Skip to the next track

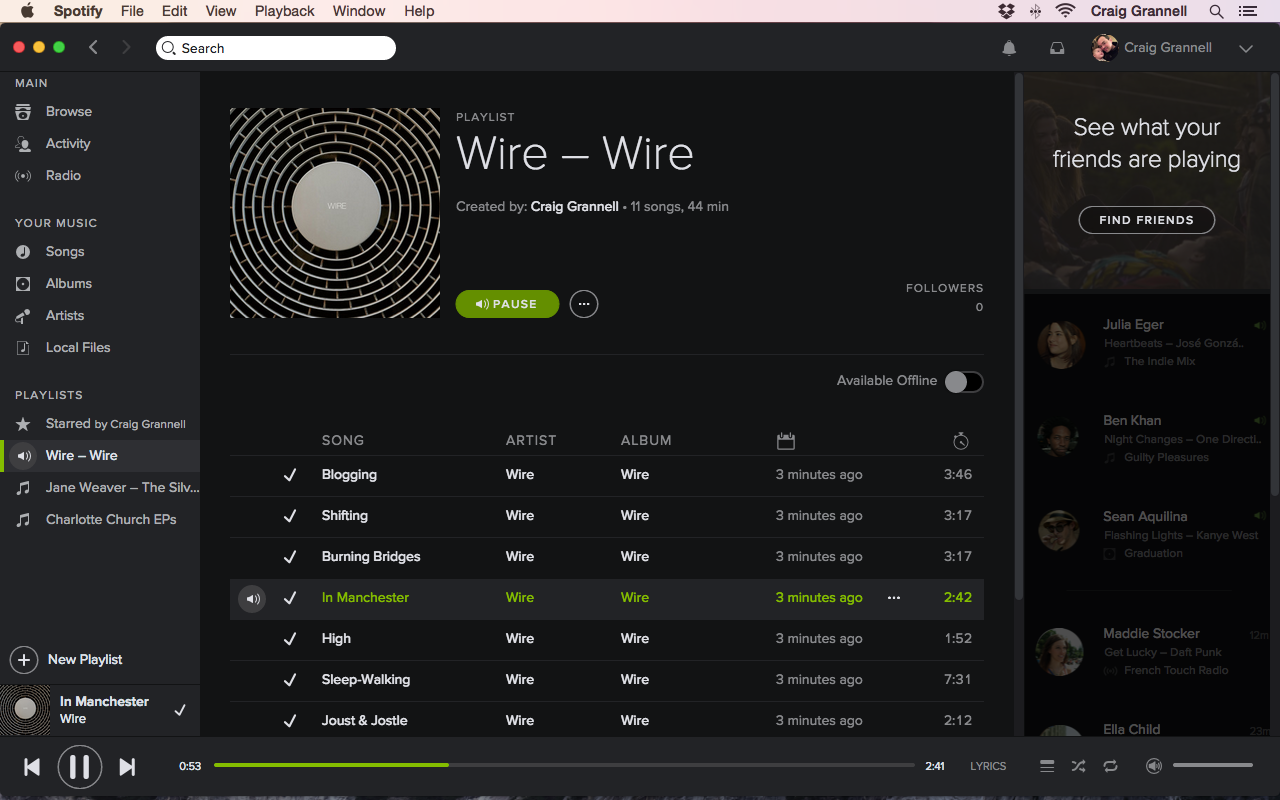[x=127, y=767]
